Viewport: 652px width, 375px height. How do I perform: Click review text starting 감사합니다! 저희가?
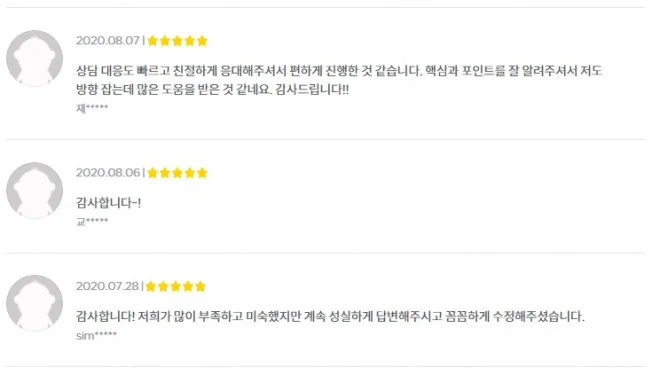pos(330,316)
